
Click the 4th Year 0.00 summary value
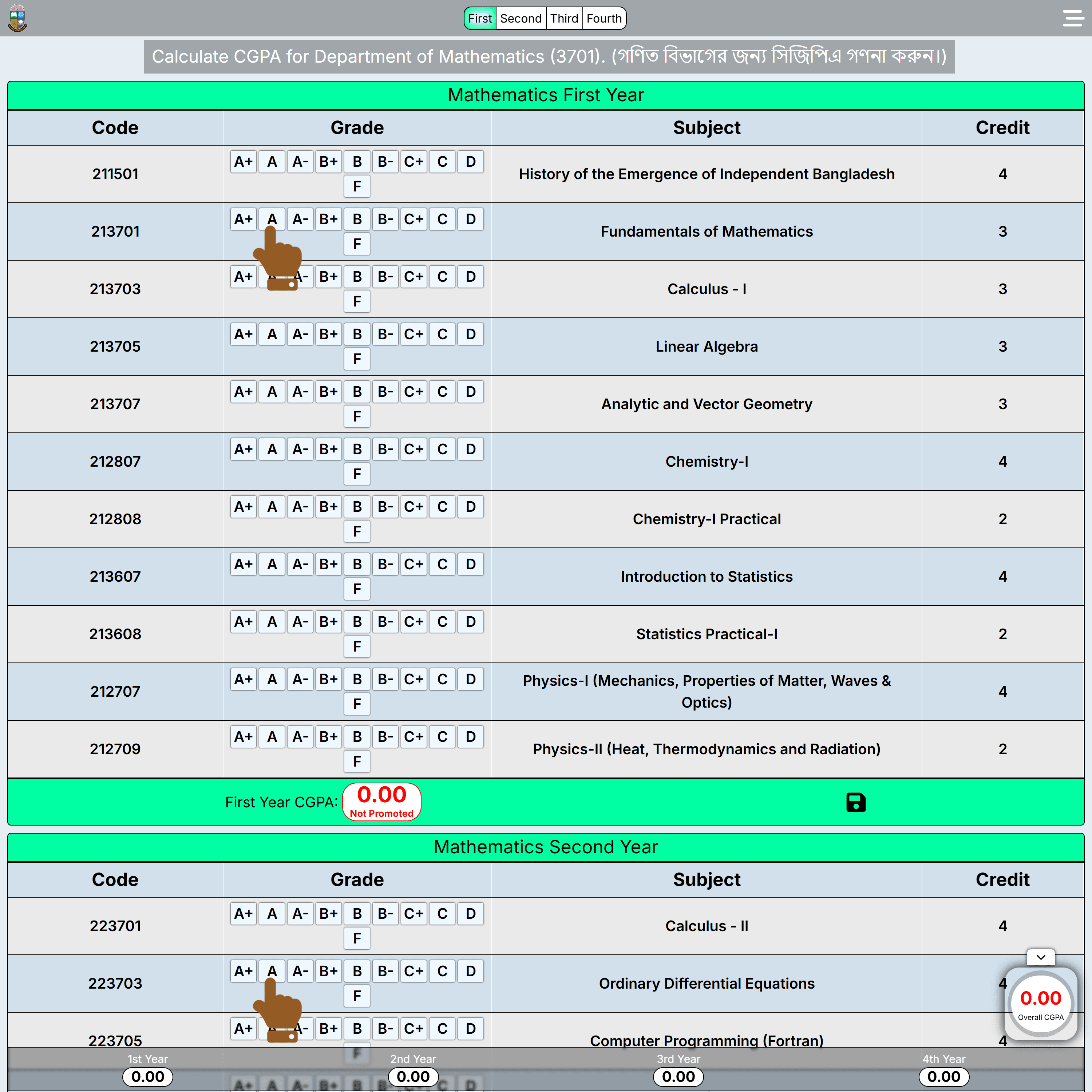click(x=943, y=1076)
